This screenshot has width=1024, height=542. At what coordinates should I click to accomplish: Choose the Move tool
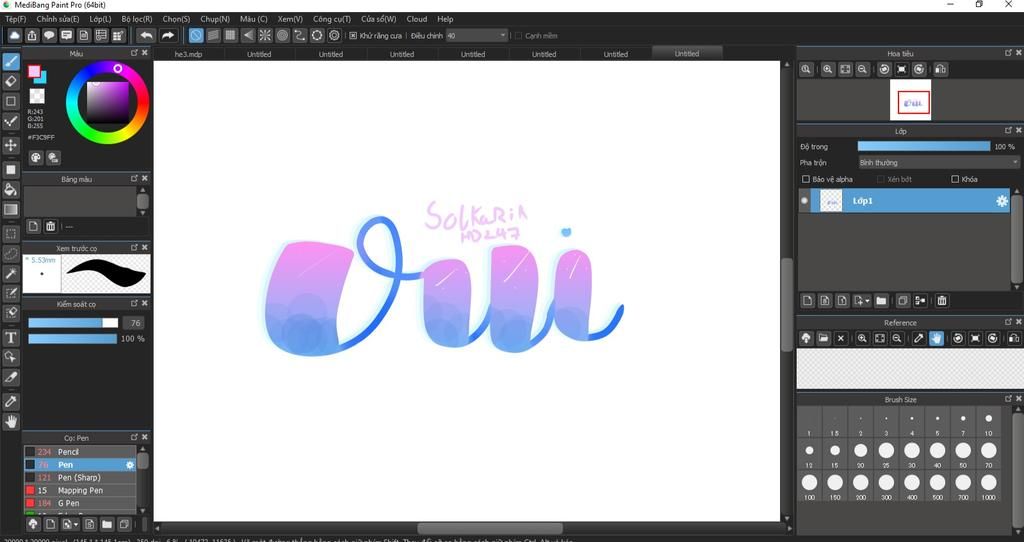[11, 144]
